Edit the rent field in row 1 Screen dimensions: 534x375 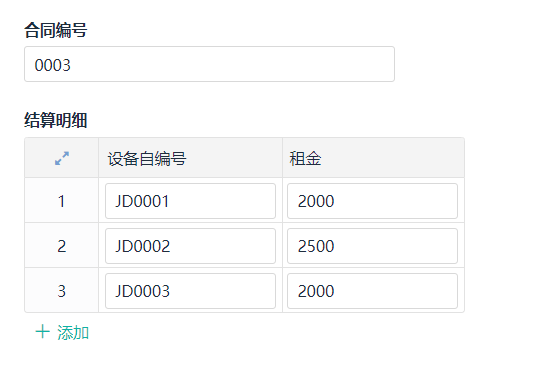point(372,201)
